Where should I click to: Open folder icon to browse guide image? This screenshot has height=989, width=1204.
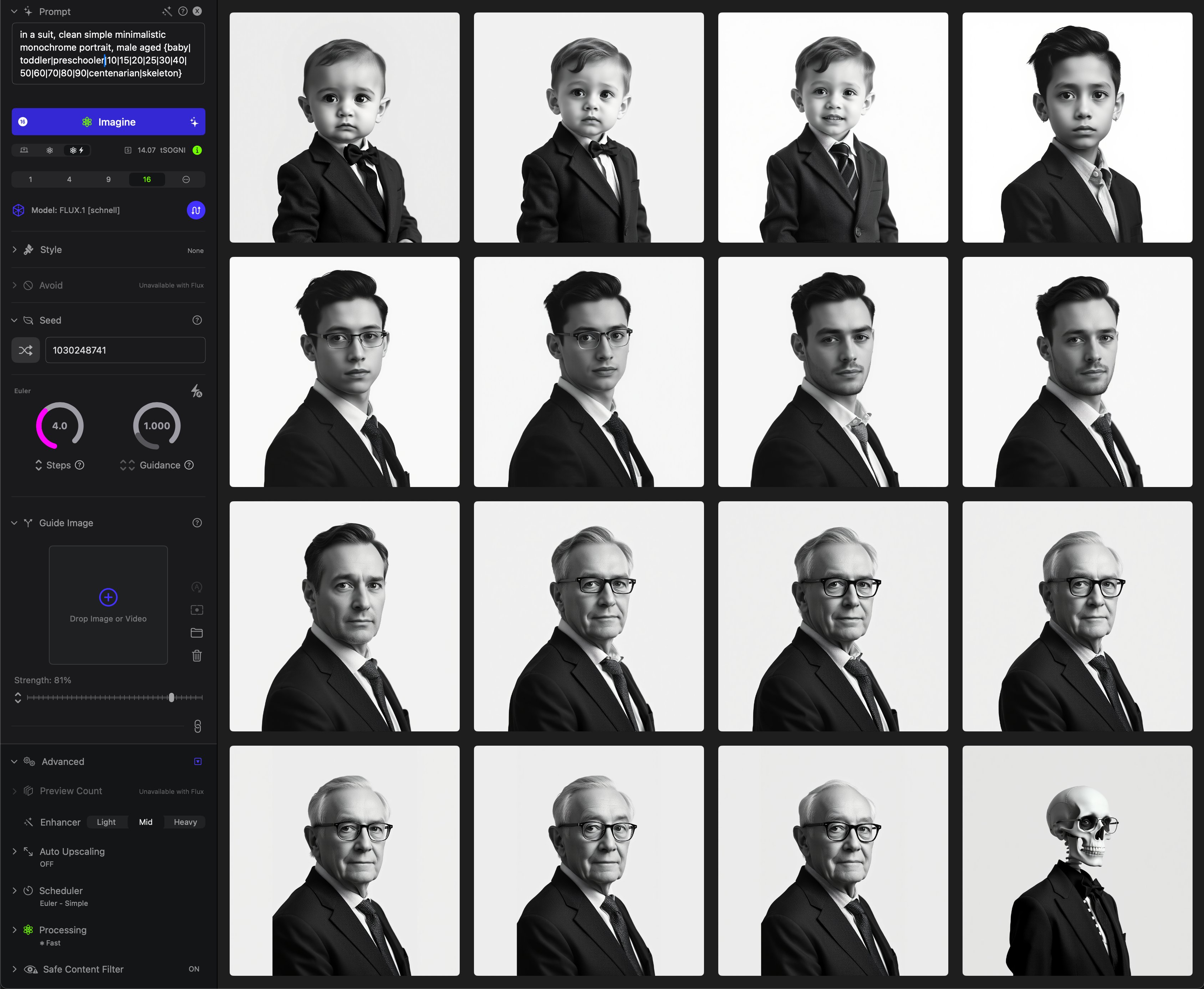pyautogui.click(x=197, y=633)
